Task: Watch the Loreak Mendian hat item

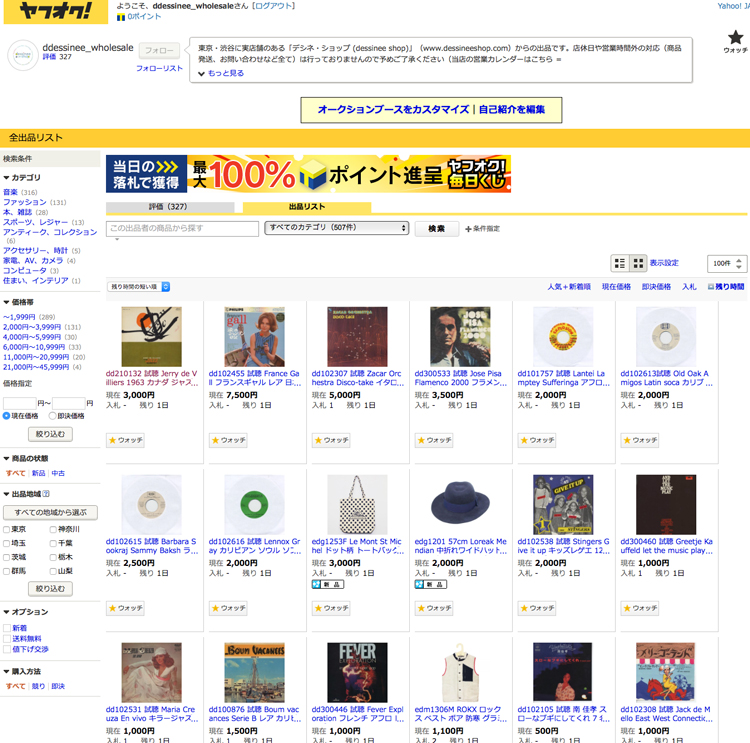Action: 434,608
